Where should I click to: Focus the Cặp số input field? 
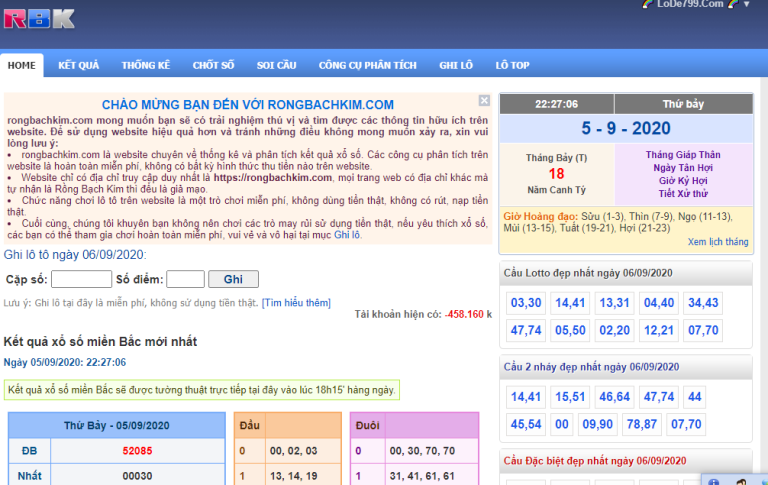[x=81, y=279]
